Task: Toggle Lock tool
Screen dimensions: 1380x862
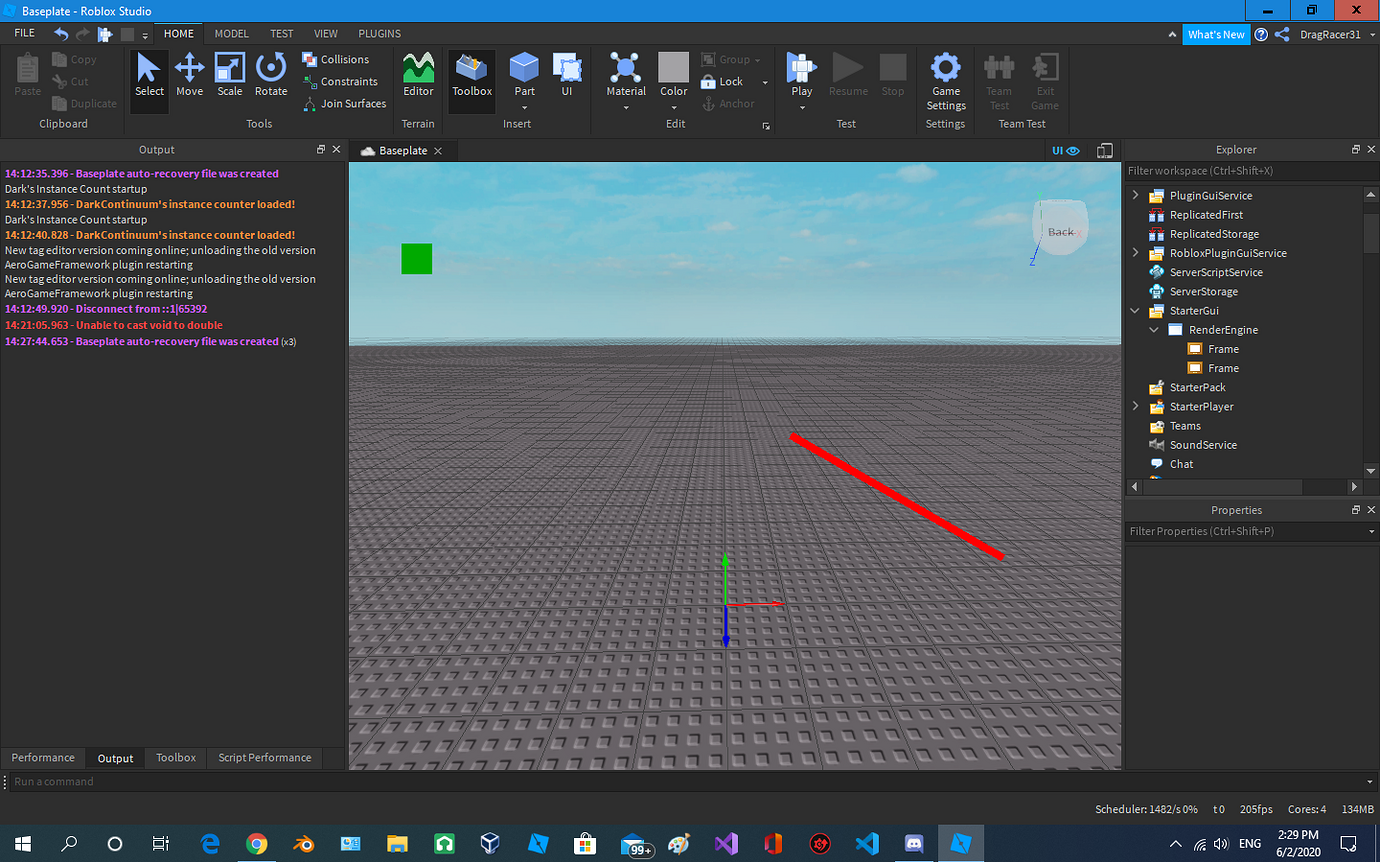Action: (x=722, y=82)
